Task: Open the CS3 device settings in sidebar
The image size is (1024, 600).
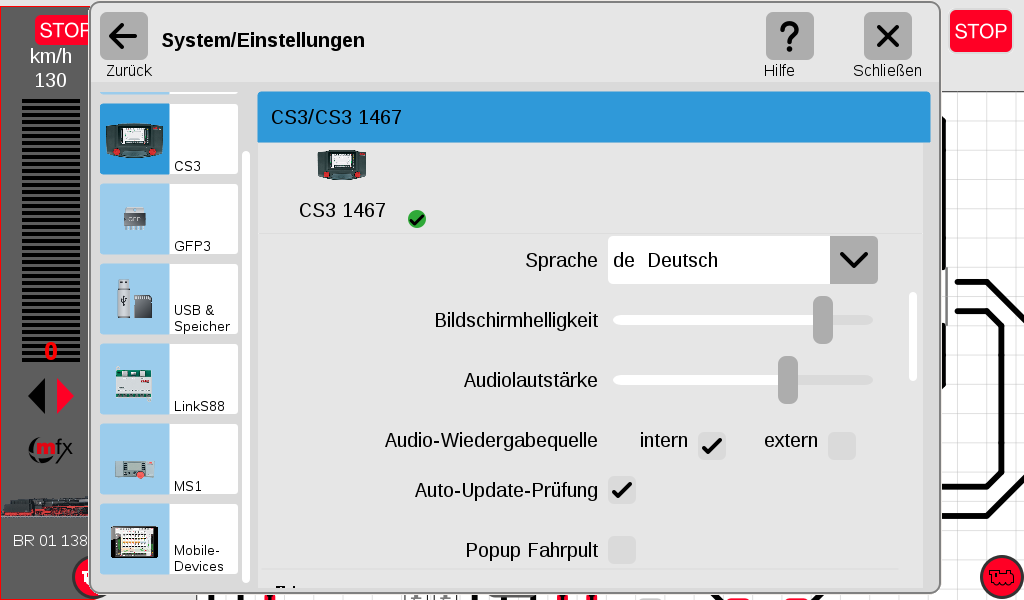Action: [x=168, y=140]
